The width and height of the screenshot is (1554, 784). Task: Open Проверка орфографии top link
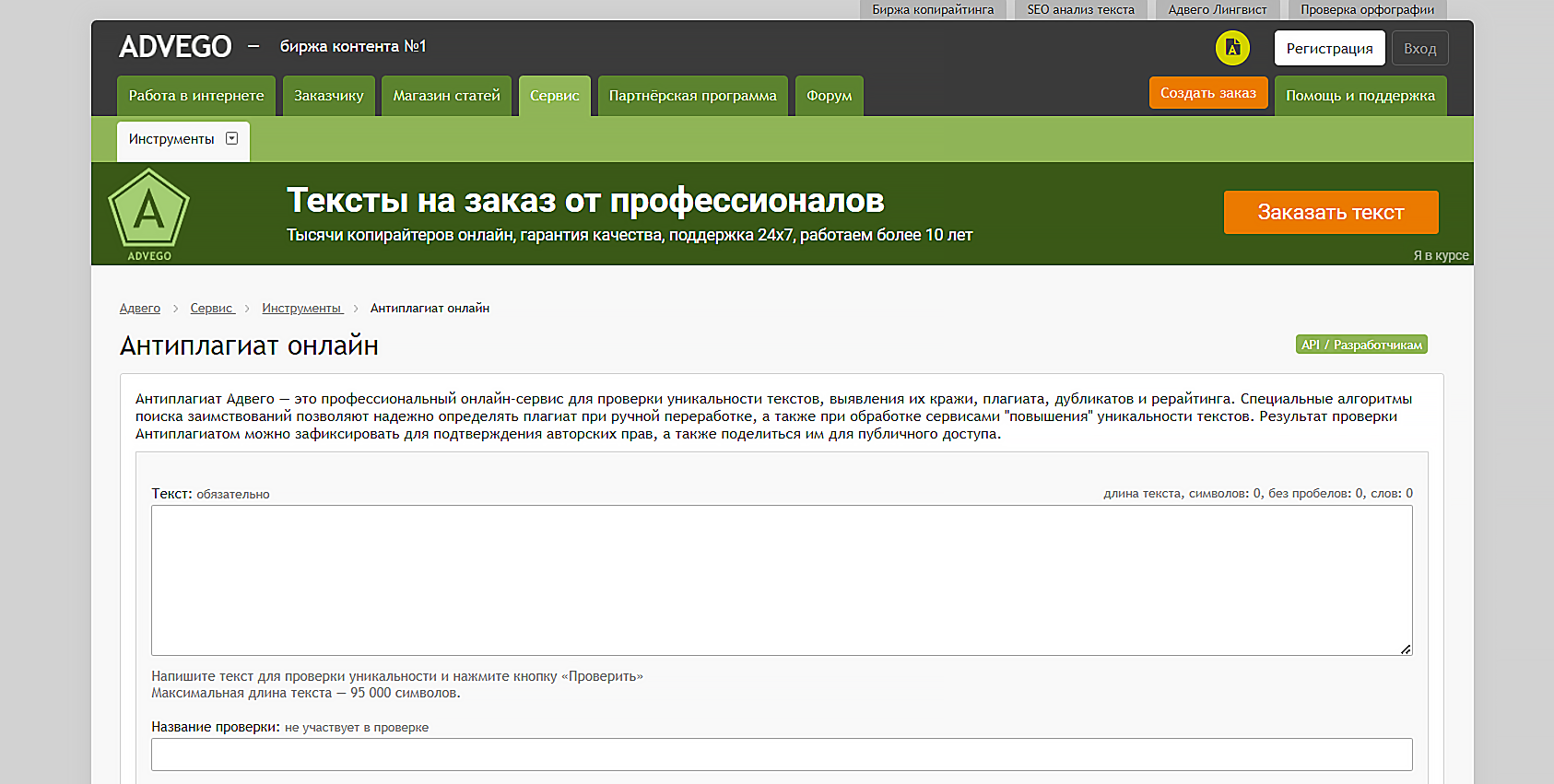(1368, 9)
